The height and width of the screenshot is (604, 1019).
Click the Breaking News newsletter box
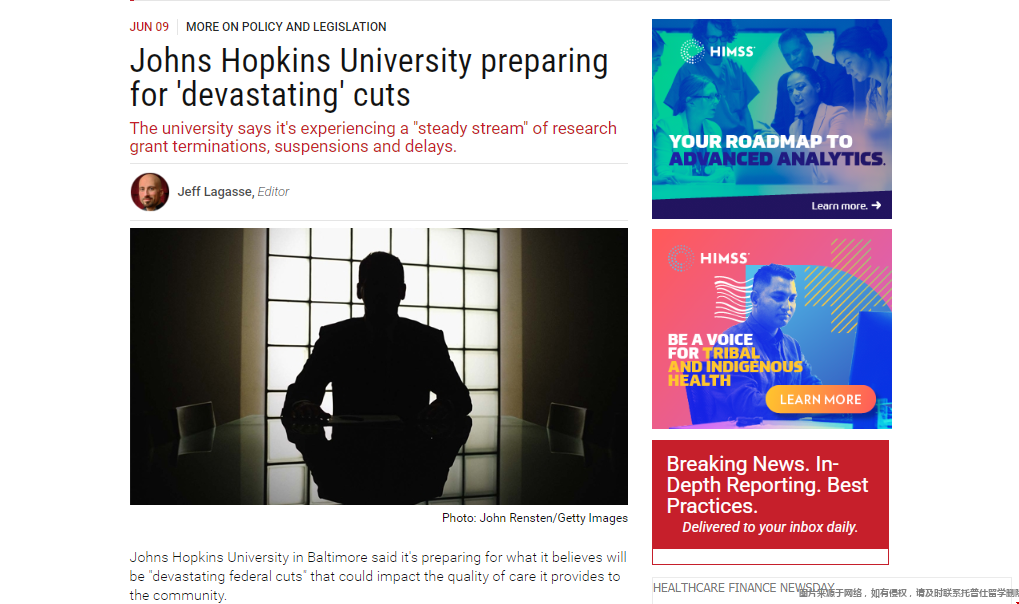pyautogui.click(x=770, y=494)
